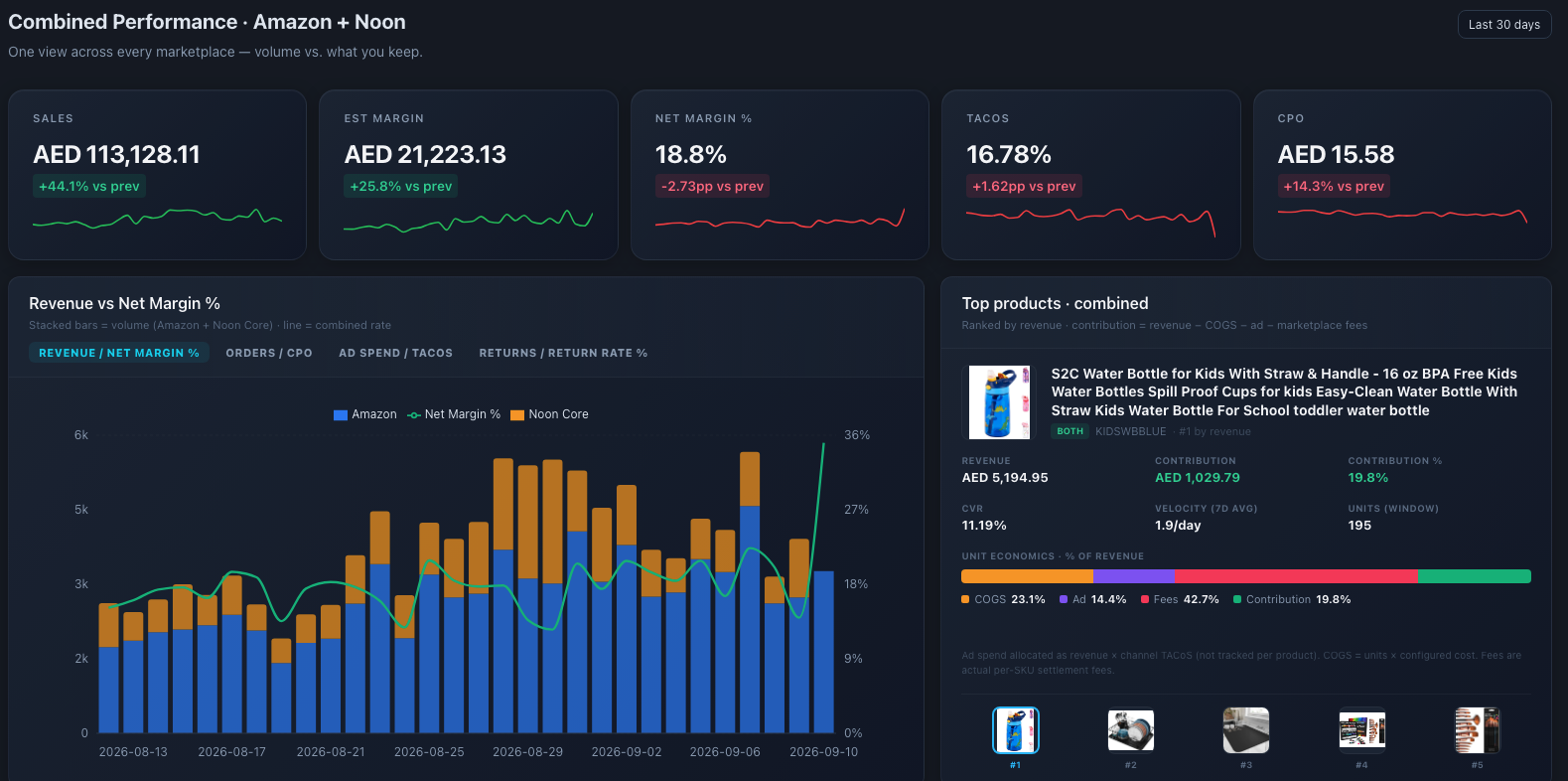Click the 11.19% CVR value
Screen dimensions: 1568x781
click(984, 526)
